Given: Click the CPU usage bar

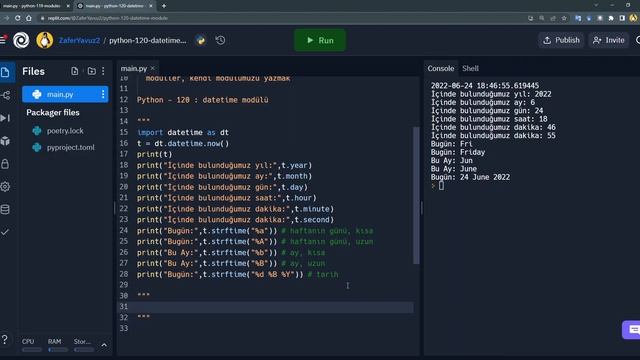Looking at the screenshot, I should tap(32, 350).
